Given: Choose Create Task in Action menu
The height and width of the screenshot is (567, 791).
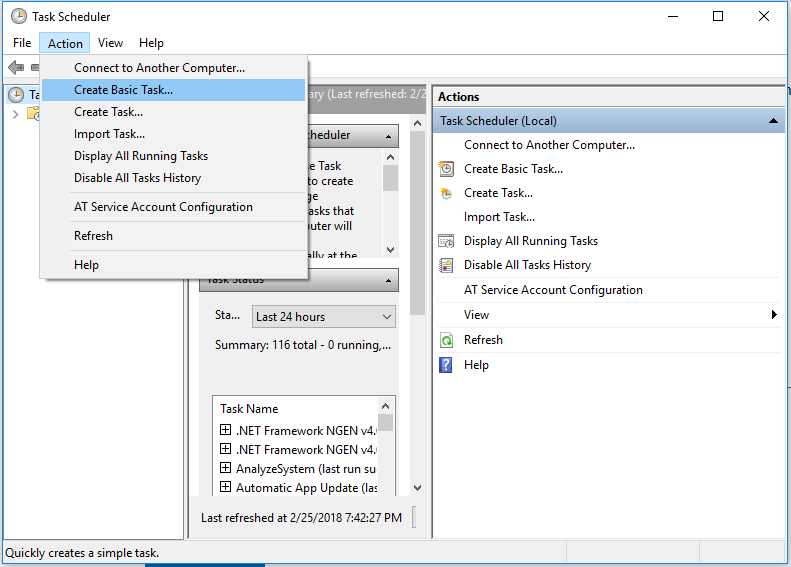Looking at the screenshot, I should (174, 112).
